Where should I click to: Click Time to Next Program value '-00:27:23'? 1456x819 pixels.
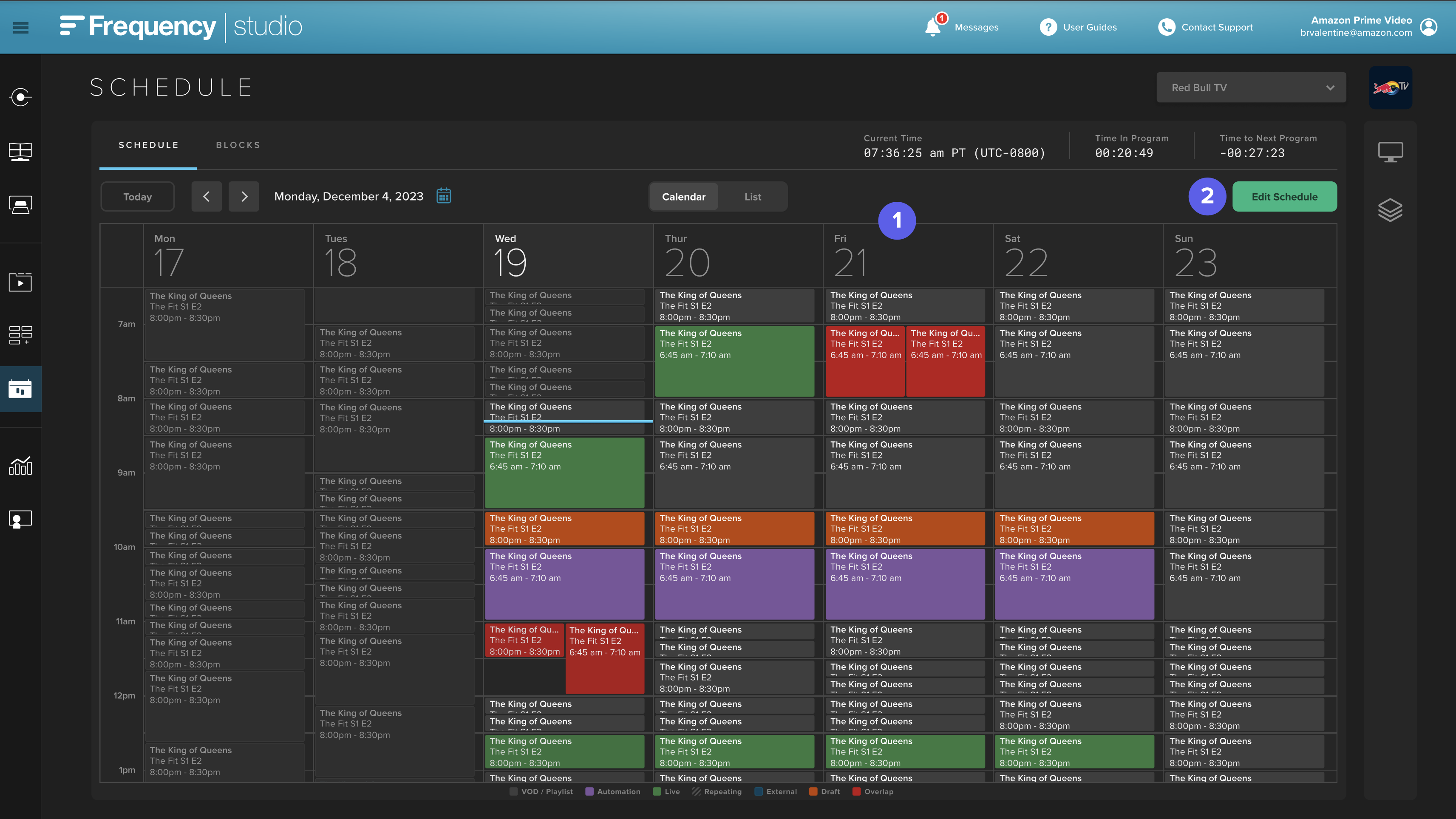(1252, 153)
